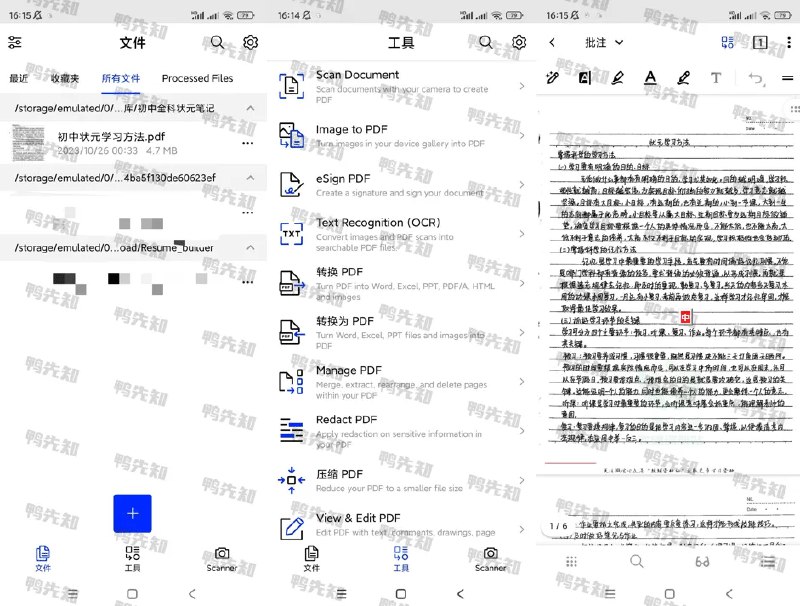Open Image to PDF tool

(402, 136)
